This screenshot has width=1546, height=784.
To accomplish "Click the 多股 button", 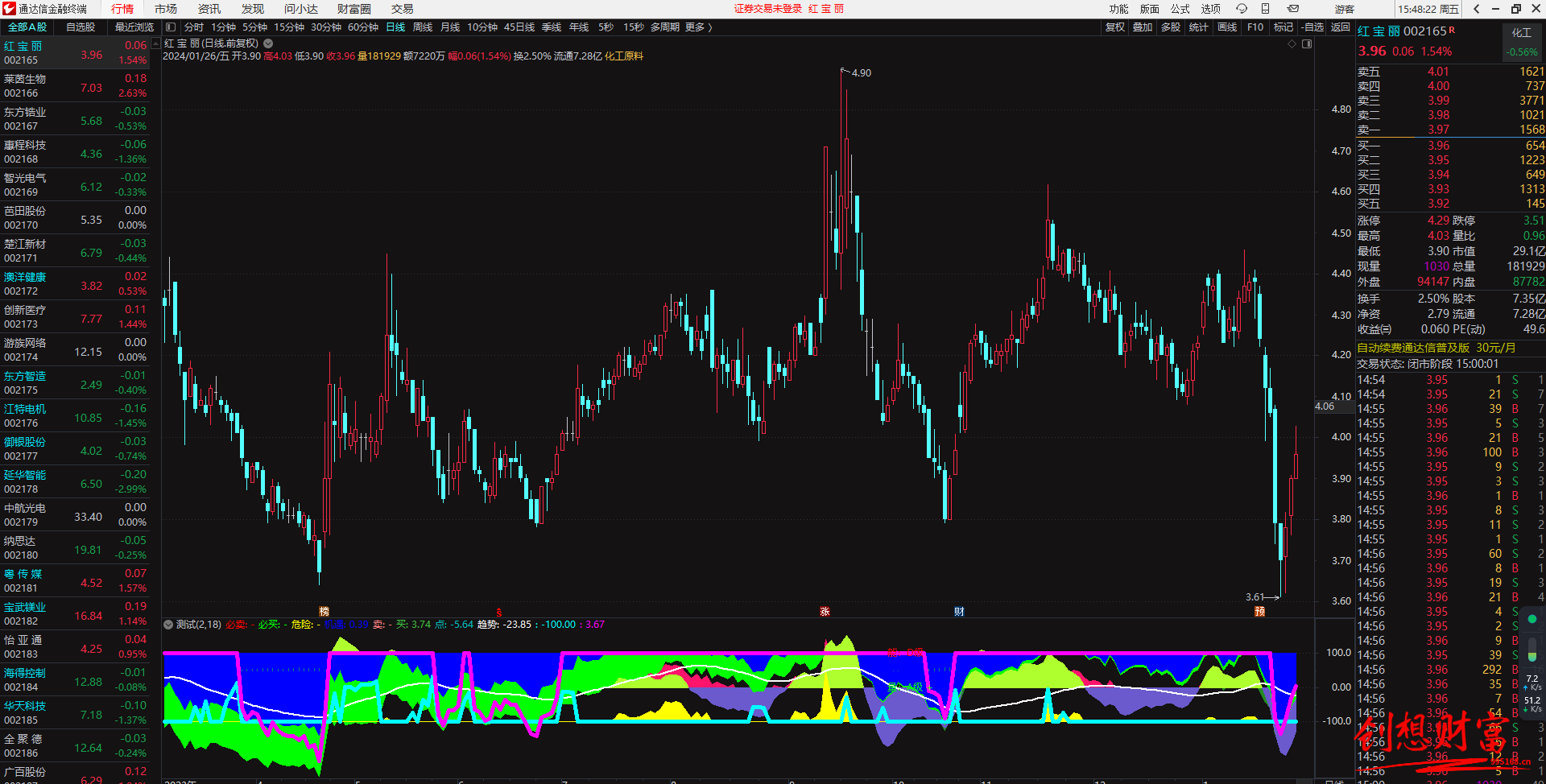I will (x=1171, y=27).
